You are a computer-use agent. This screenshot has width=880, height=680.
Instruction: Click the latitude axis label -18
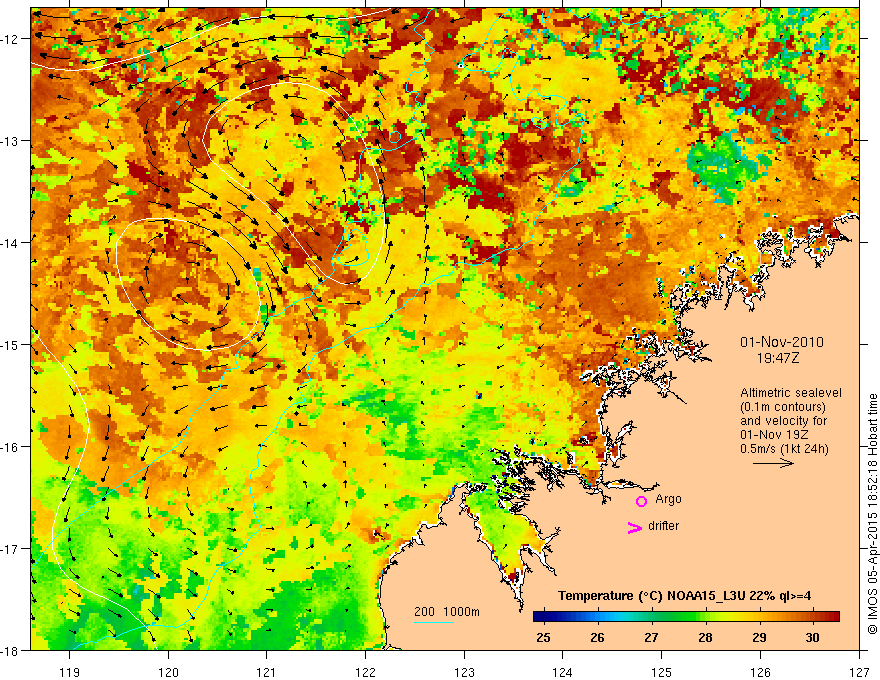11,650
